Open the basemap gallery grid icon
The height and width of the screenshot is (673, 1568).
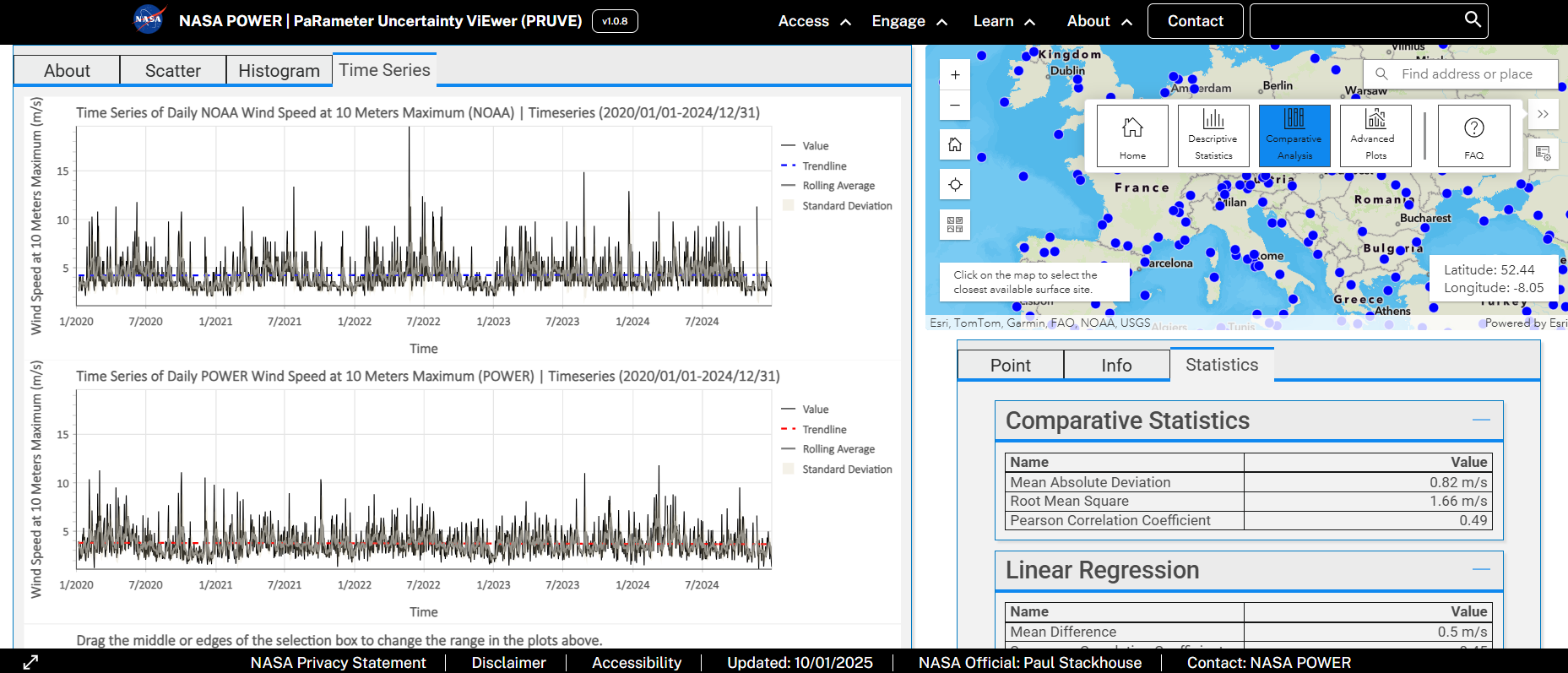click(955, 225)
